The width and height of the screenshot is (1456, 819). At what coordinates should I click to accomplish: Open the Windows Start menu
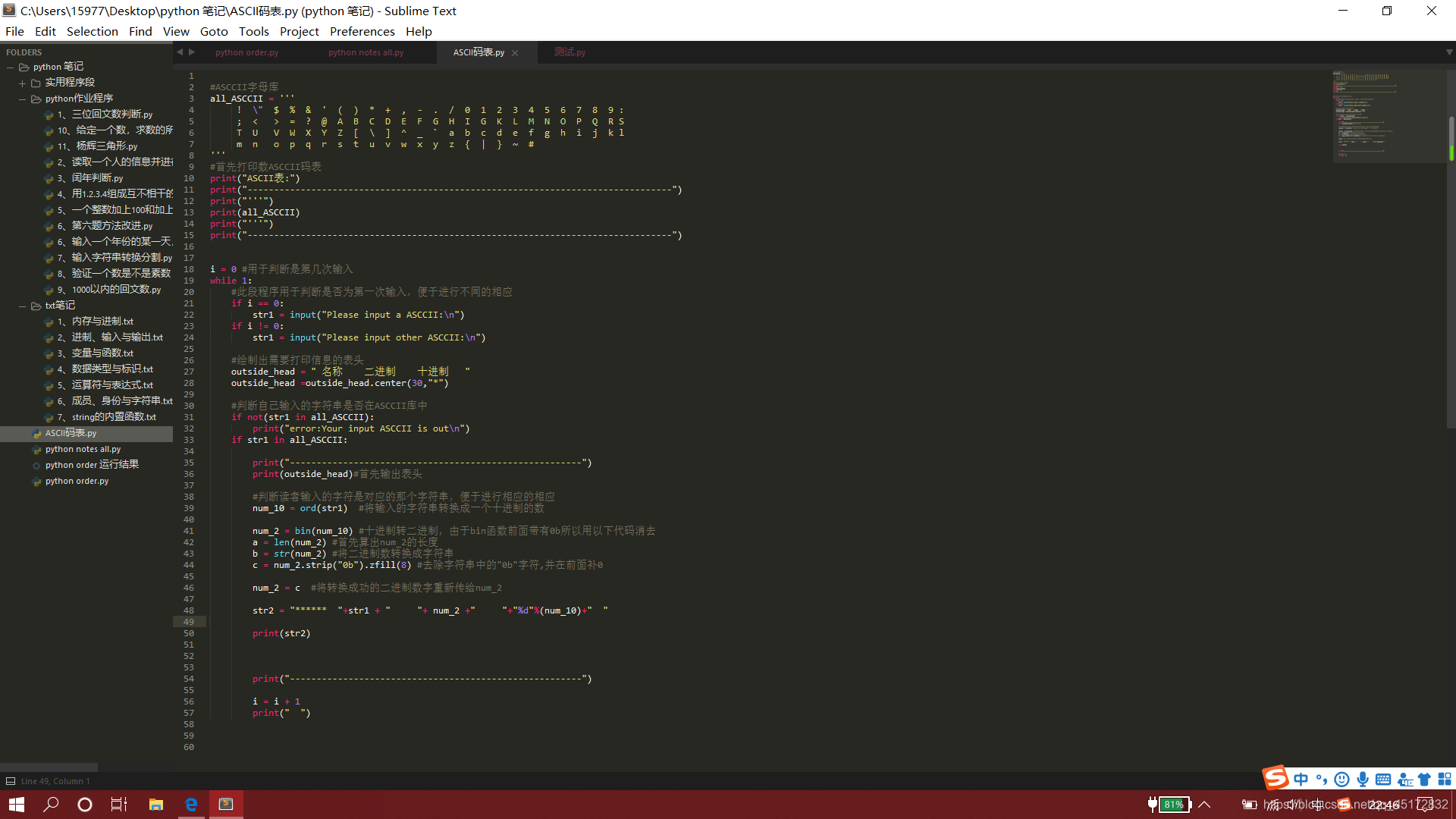pyautogui.click(x=17, y=805)
